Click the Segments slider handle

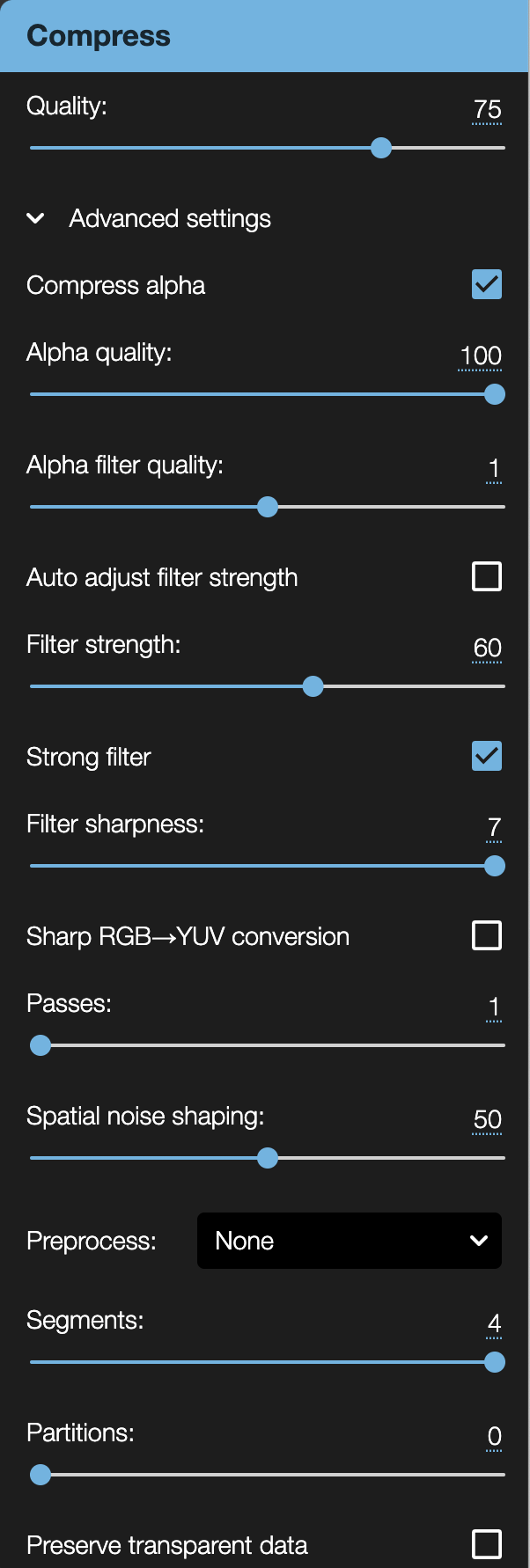[495, 1362]
